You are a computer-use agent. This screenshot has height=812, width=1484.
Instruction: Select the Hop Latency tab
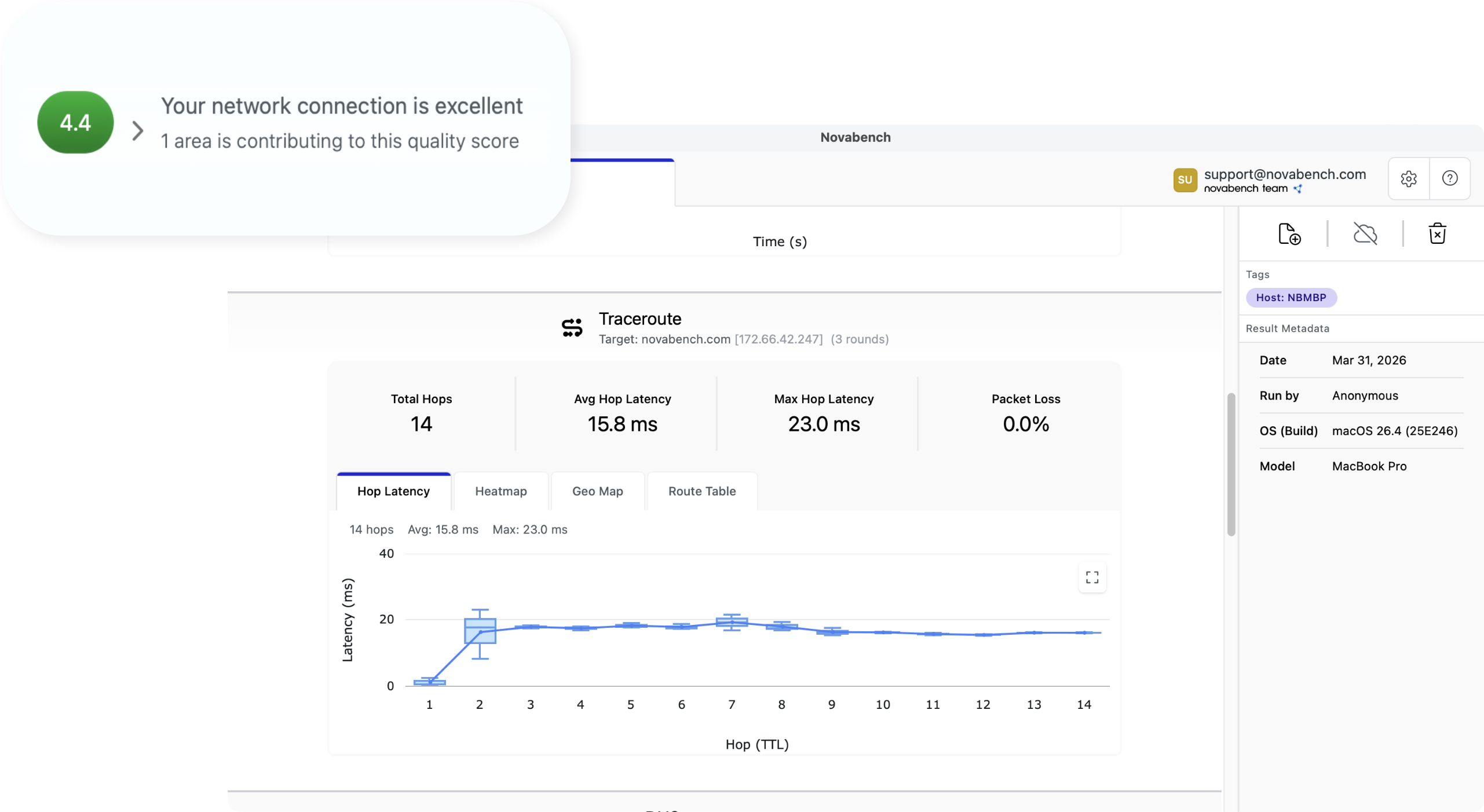393,491
